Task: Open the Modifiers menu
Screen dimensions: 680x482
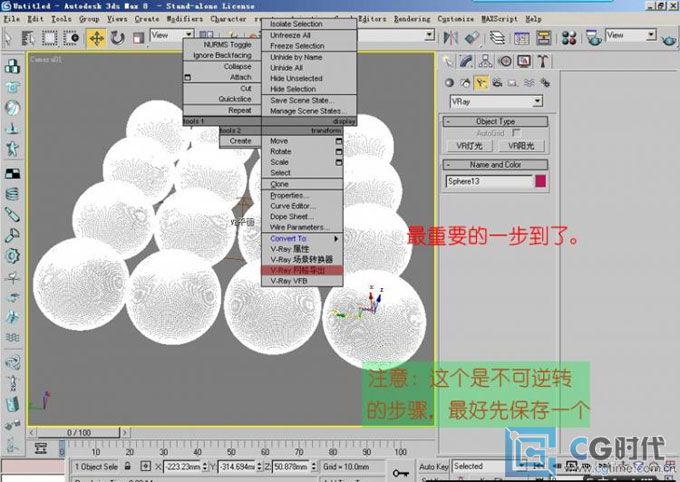Action: tap(185, 19)
